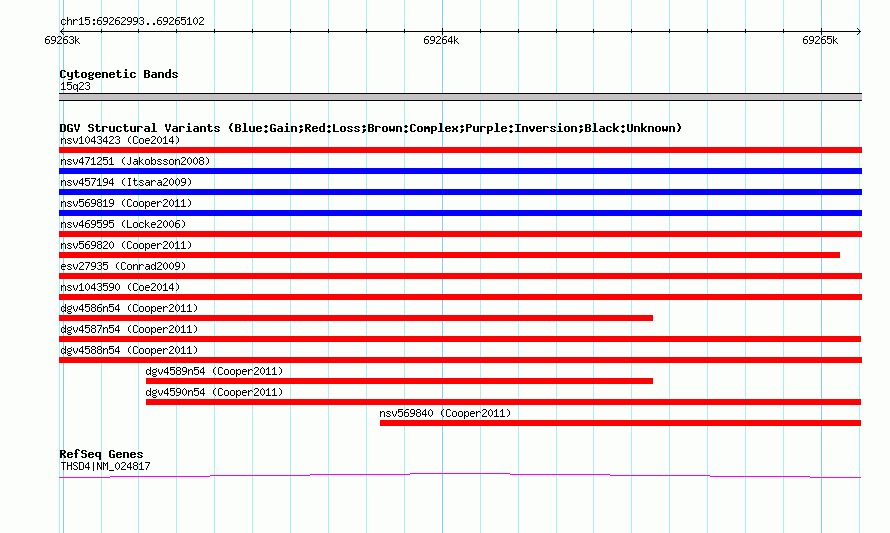The height and width of the screenshot is (533, 890).
Task: Open variant label dgv4590n54 (Cooper2011)
Action: click(214, 392)
